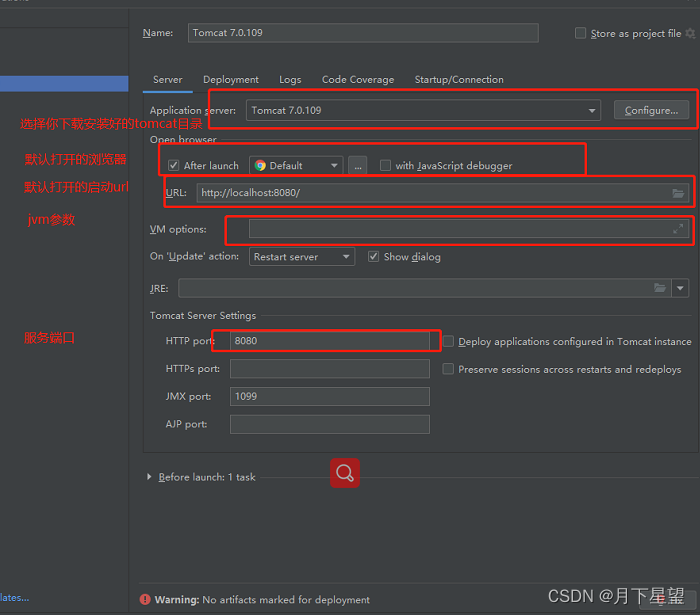The height and width of the screenshot is (615, 700).
Task: Enable with JavaScript debugger checkbox
Action: pos(385,166)
